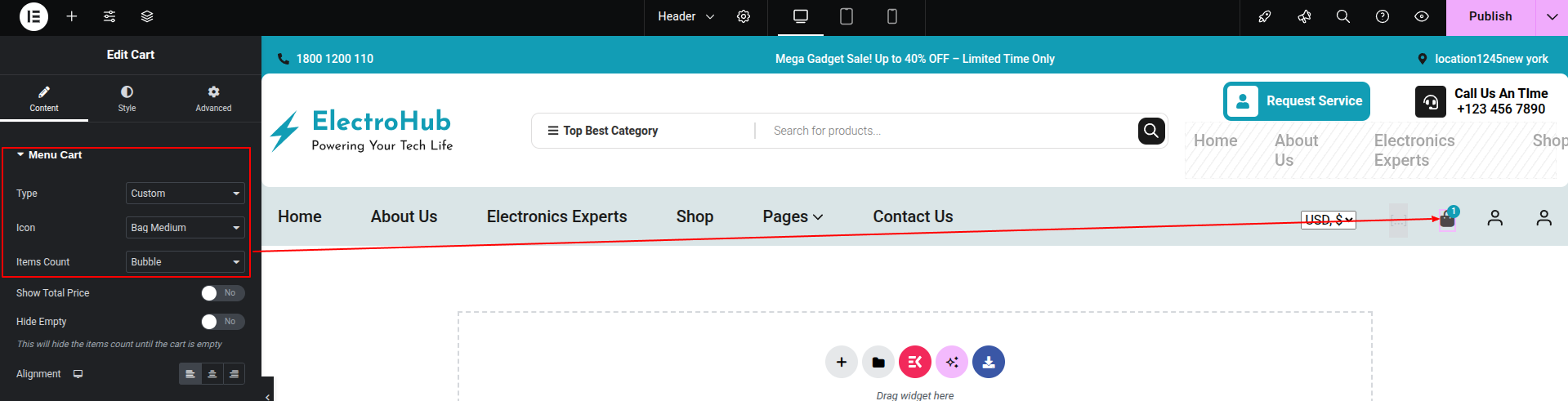The height and width of the screenshot is (401, 1568).
Task: Preview changes with the eye icon
Action: click(x=1422, y=16)
